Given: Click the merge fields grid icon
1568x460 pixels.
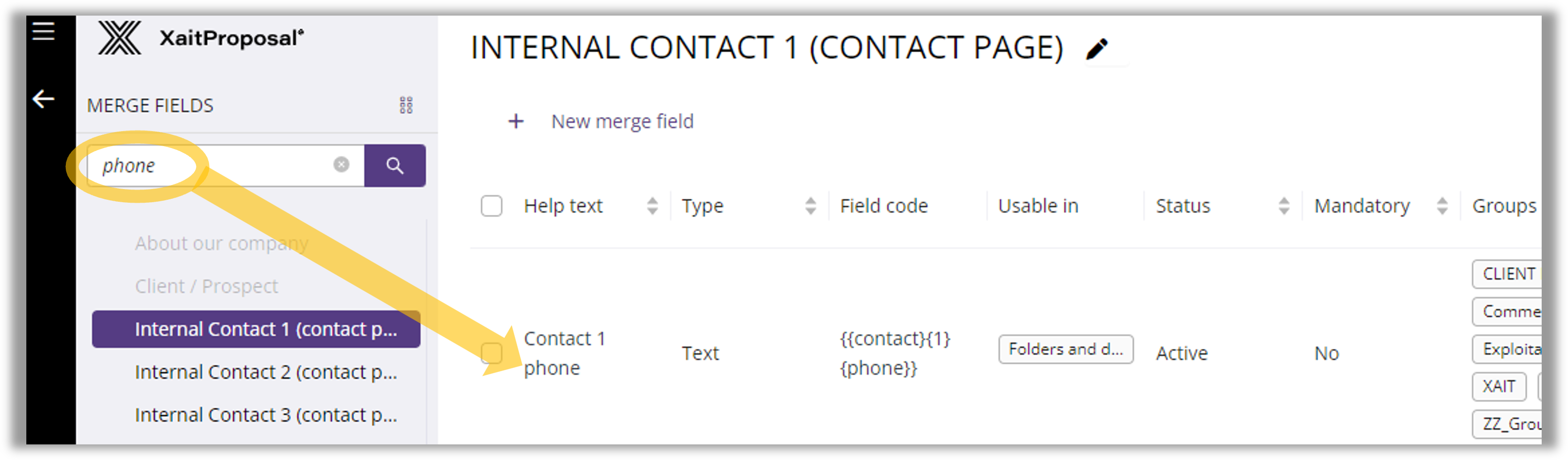Looking at the screenshot, I should 406,105.
